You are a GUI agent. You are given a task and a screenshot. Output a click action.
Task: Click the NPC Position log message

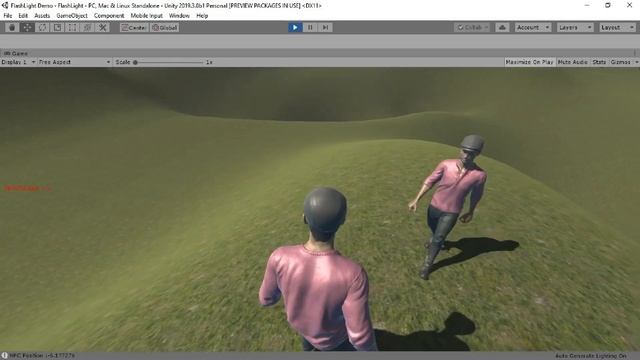pyautogui.click(x=42, y=356)
